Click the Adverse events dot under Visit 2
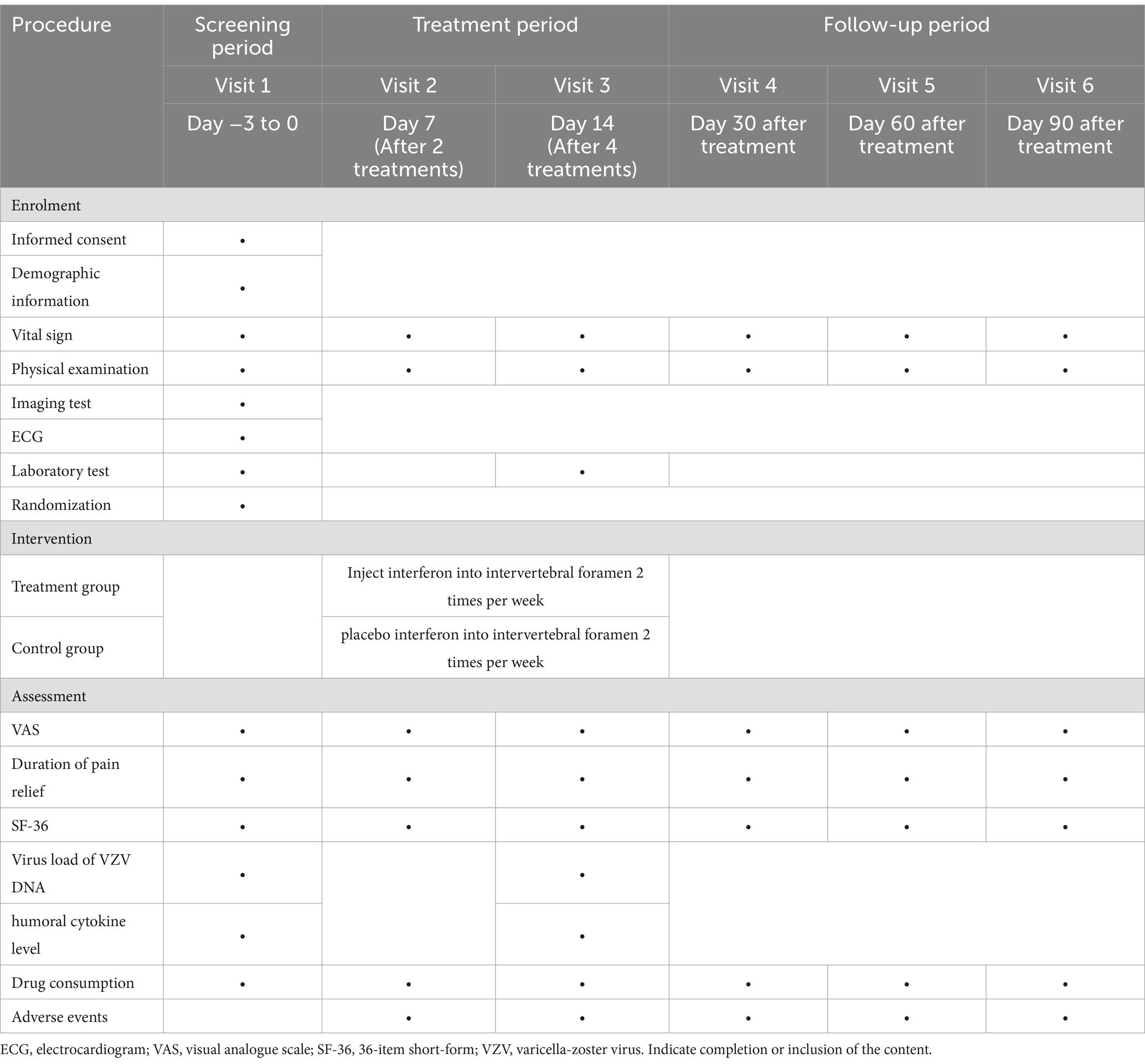 409,1018
